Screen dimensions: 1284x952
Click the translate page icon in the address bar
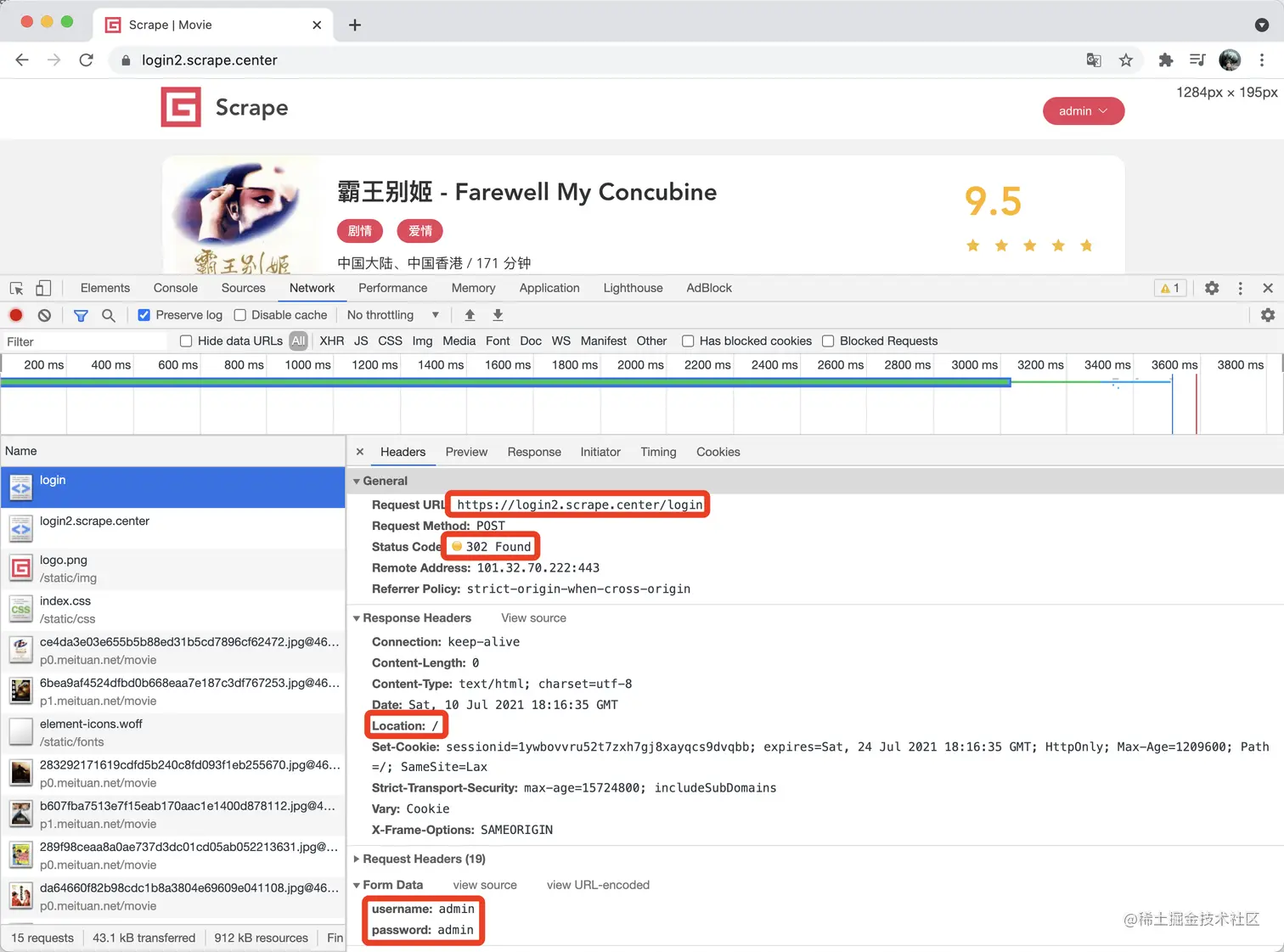tap(1094, 60)
